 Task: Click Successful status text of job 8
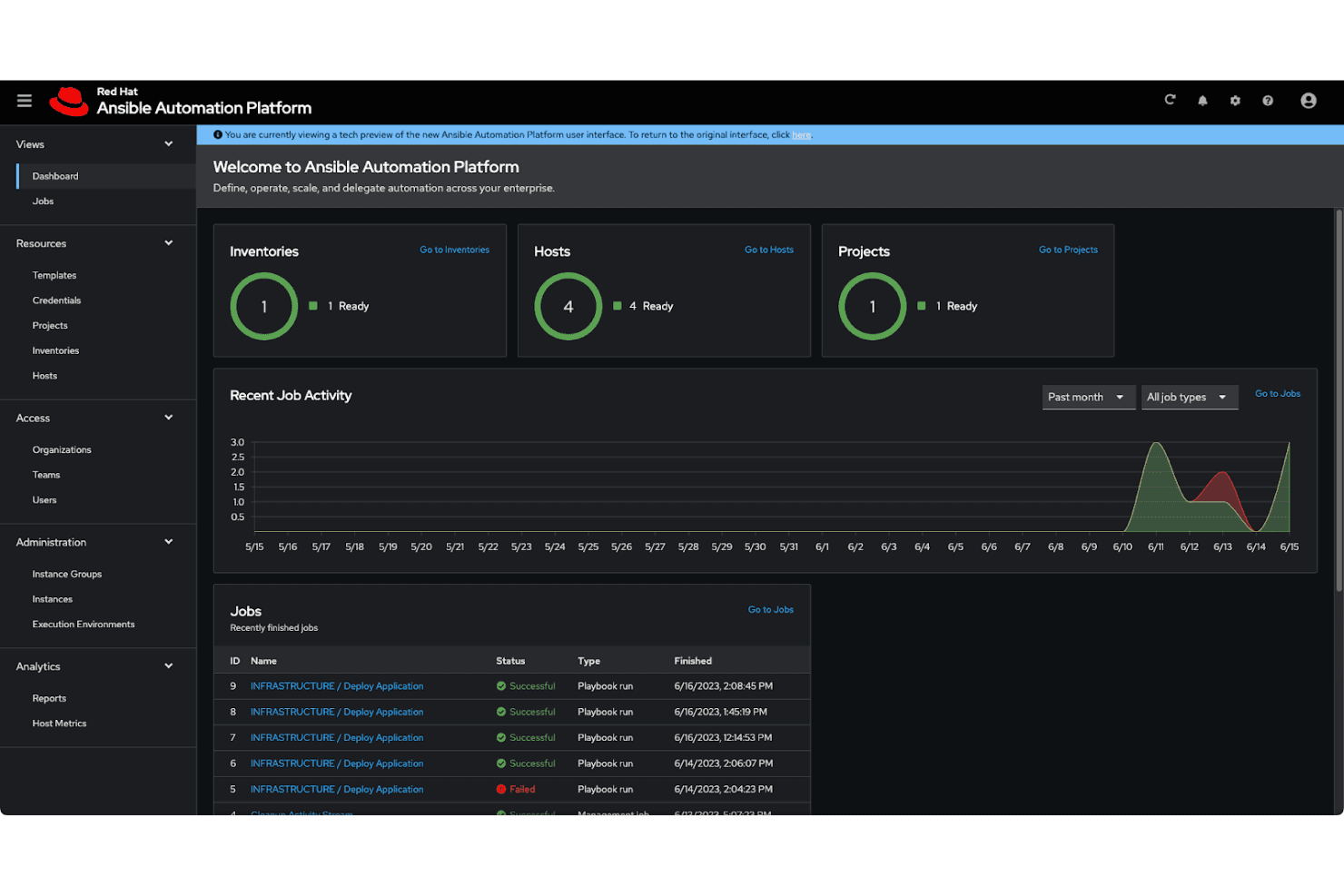(x=532, y=713)
